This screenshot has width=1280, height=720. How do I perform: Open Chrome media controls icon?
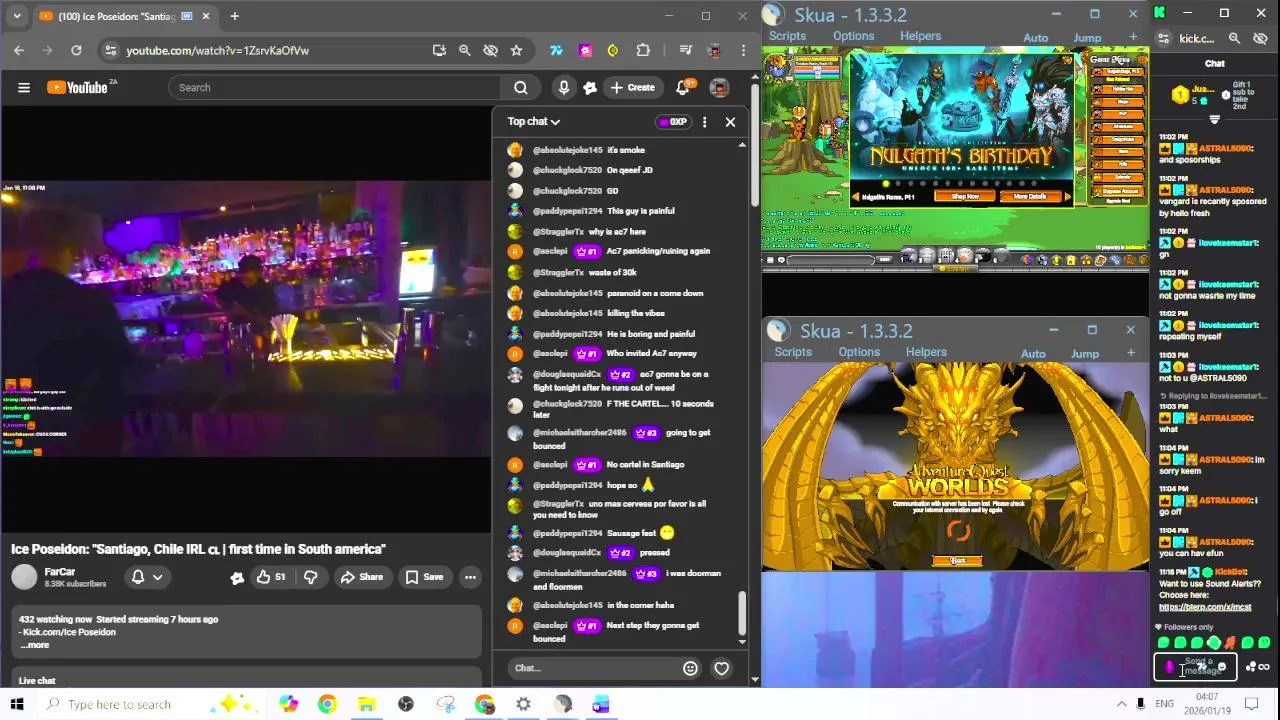pyautogui.click(x=685, y=50)
